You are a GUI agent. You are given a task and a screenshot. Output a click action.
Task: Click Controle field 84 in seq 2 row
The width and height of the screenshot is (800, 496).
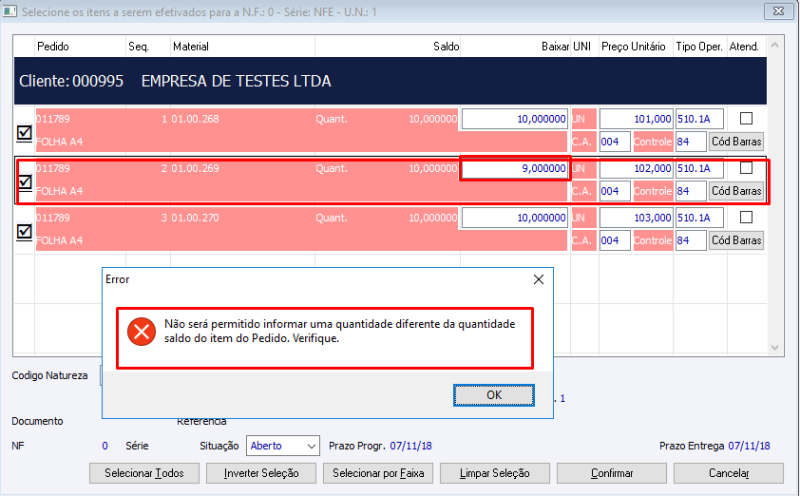tap(691, 191)
